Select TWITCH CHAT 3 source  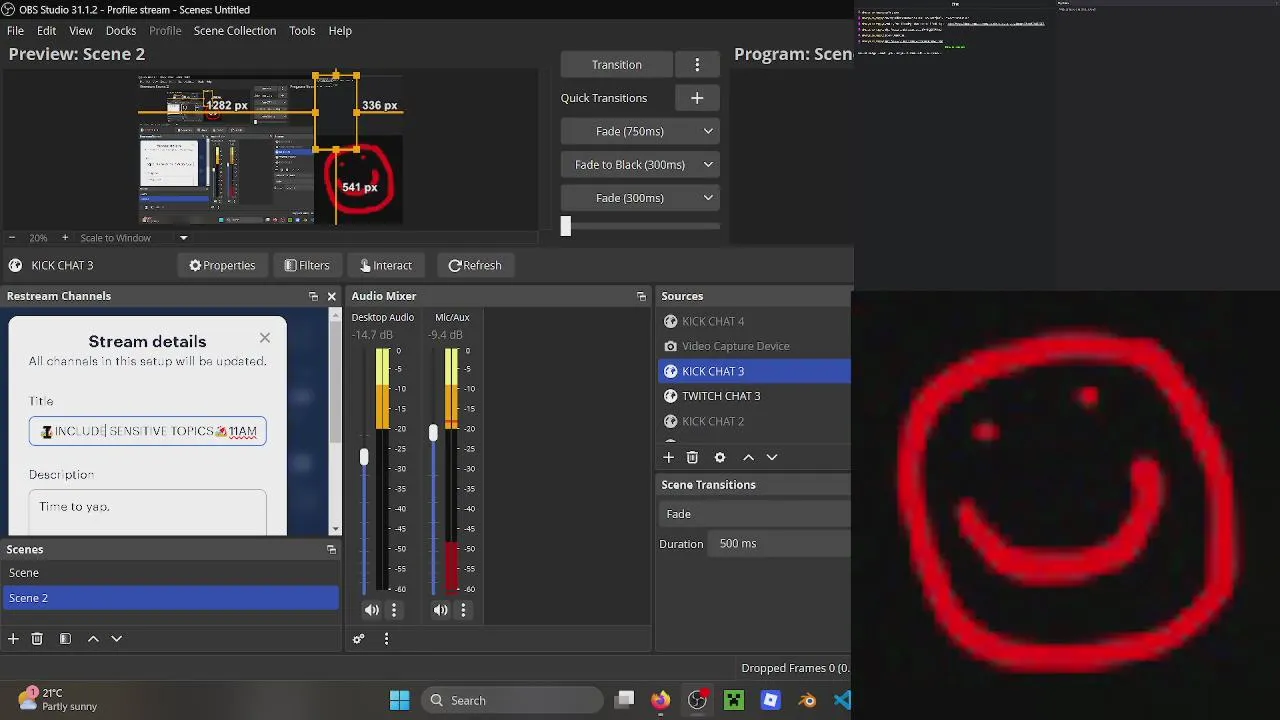[x=754, y=396]
